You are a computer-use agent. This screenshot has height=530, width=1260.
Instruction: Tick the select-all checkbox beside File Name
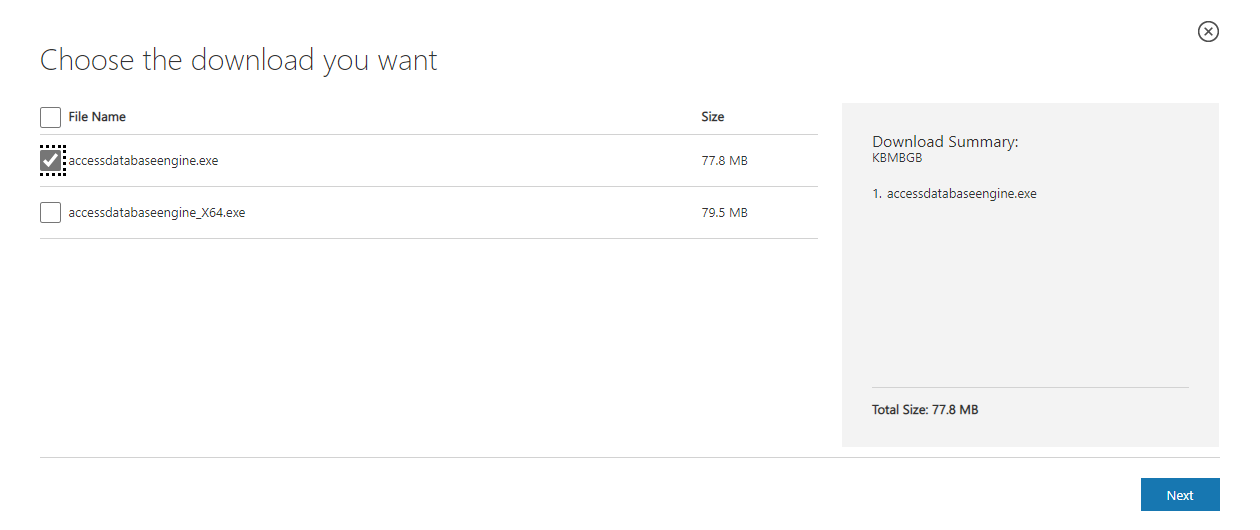[x=50, y=117]
